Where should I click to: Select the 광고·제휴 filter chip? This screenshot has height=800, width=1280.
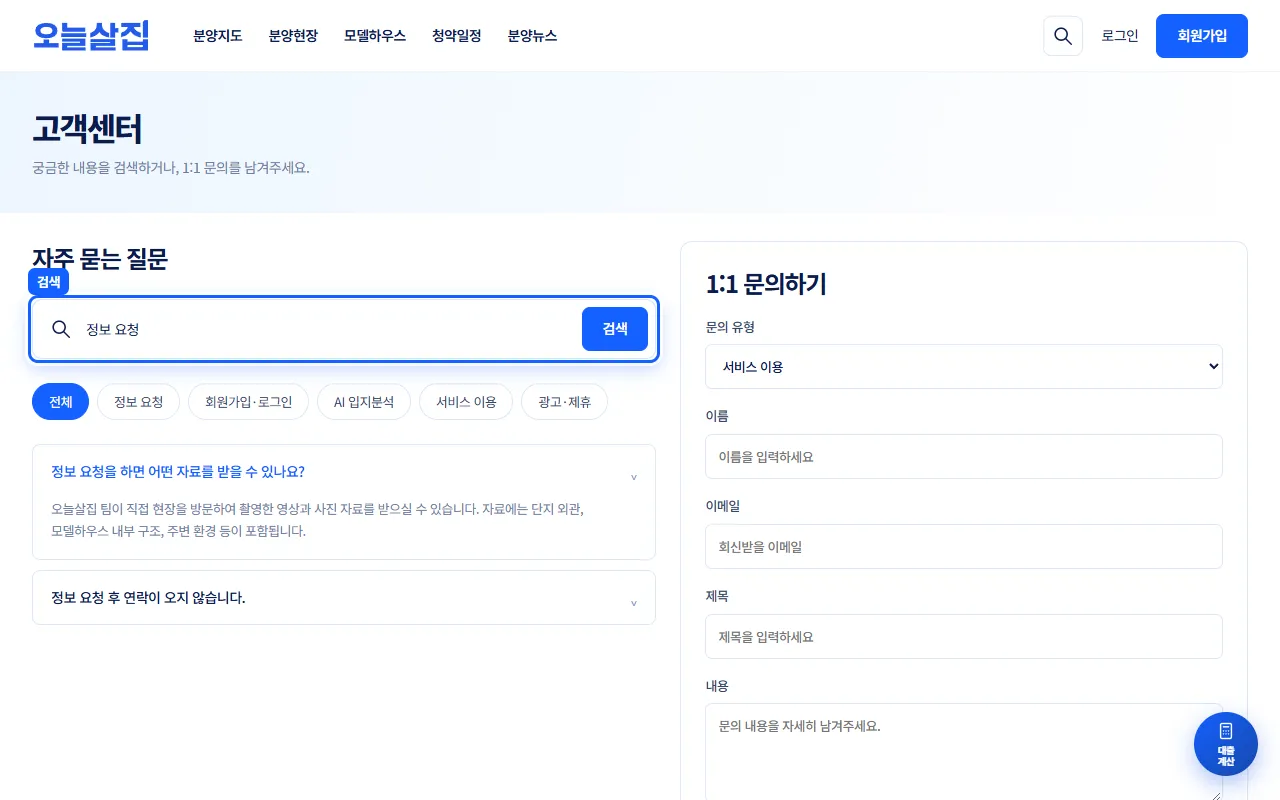(x=565, y=402)
